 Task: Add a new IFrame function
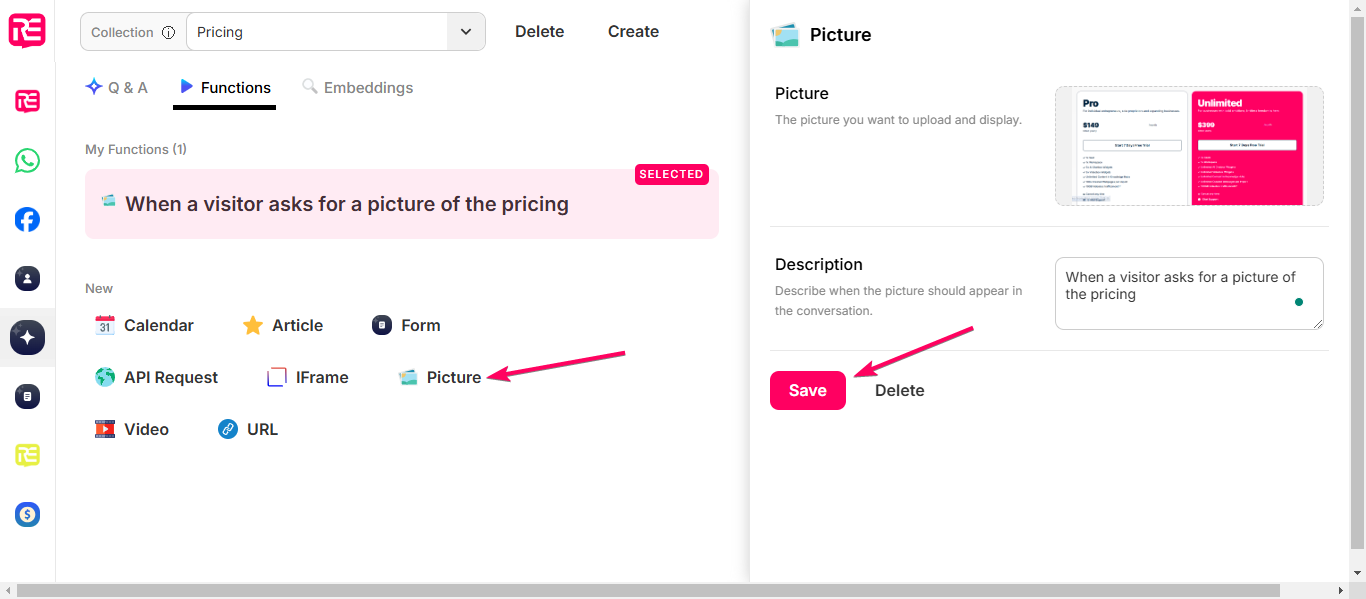click(308, 377)
